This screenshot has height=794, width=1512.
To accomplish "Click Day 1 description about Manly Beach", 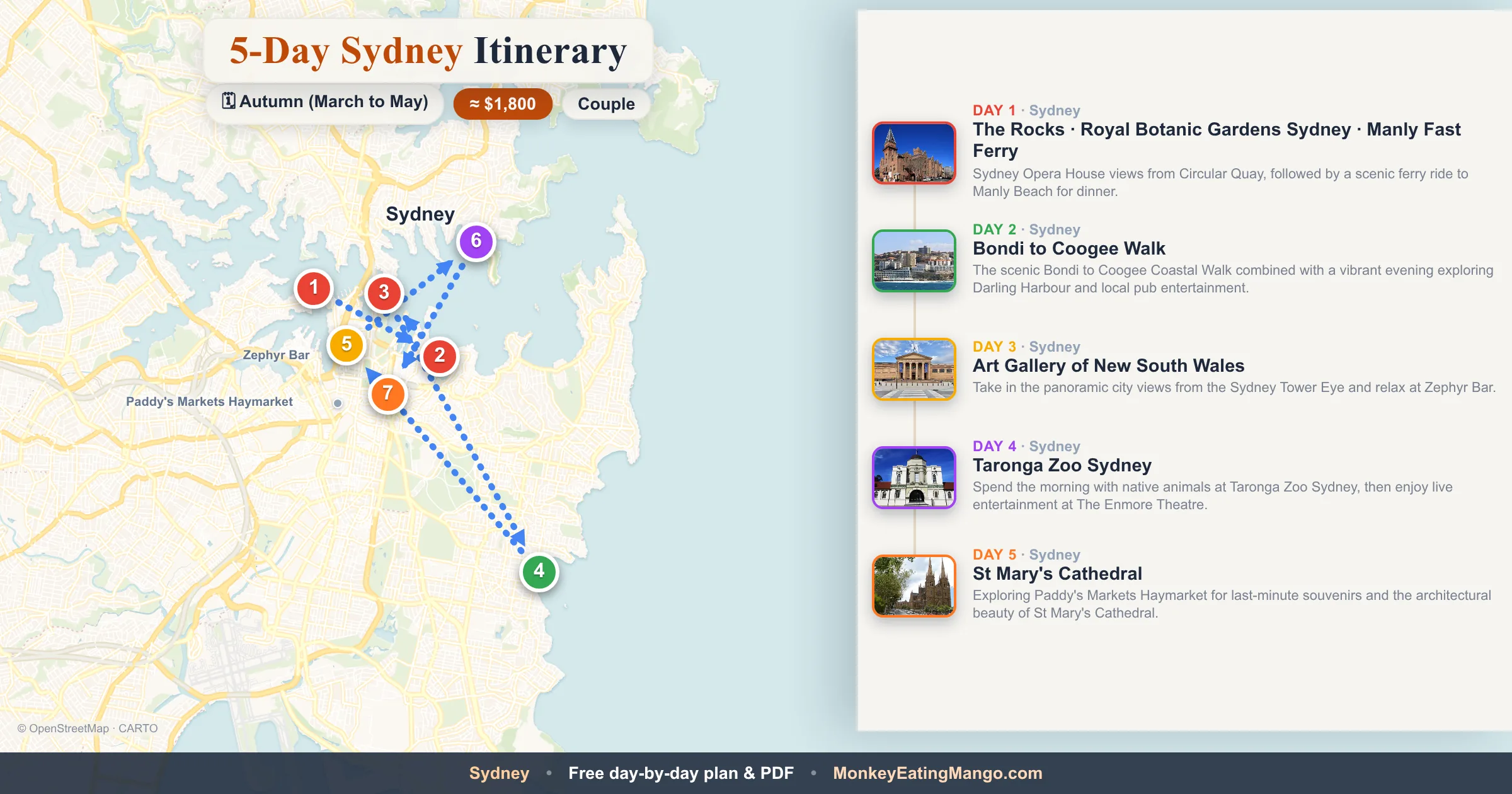I will [1220, 183].
